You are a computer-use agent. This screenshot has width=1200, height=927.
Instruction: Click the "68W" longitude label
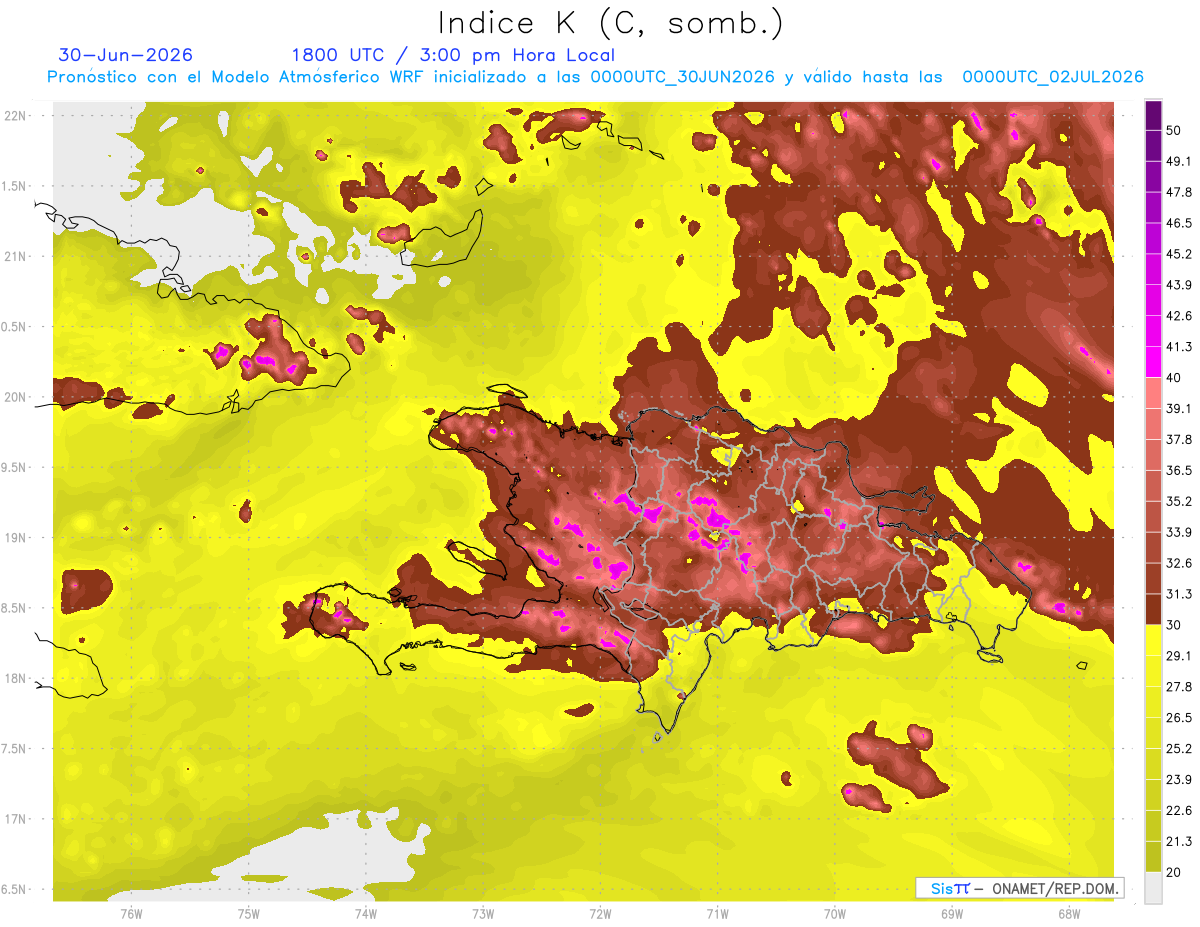pyautogui.click(x=1069, y=913)
